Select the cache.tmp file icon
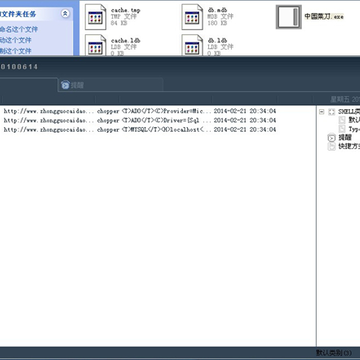The image size is (360, 360). 96,17
